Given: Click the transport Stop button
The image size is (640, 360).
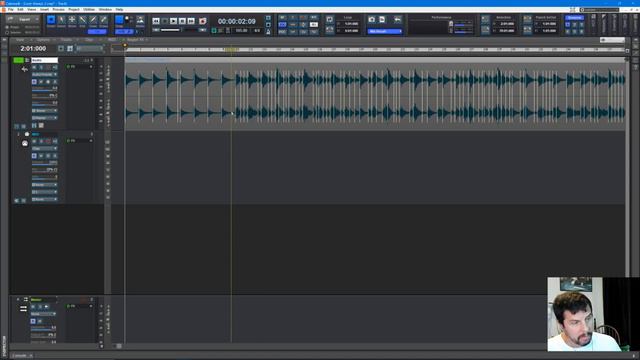Looking at the screenshot, I should tap(165, 21).
